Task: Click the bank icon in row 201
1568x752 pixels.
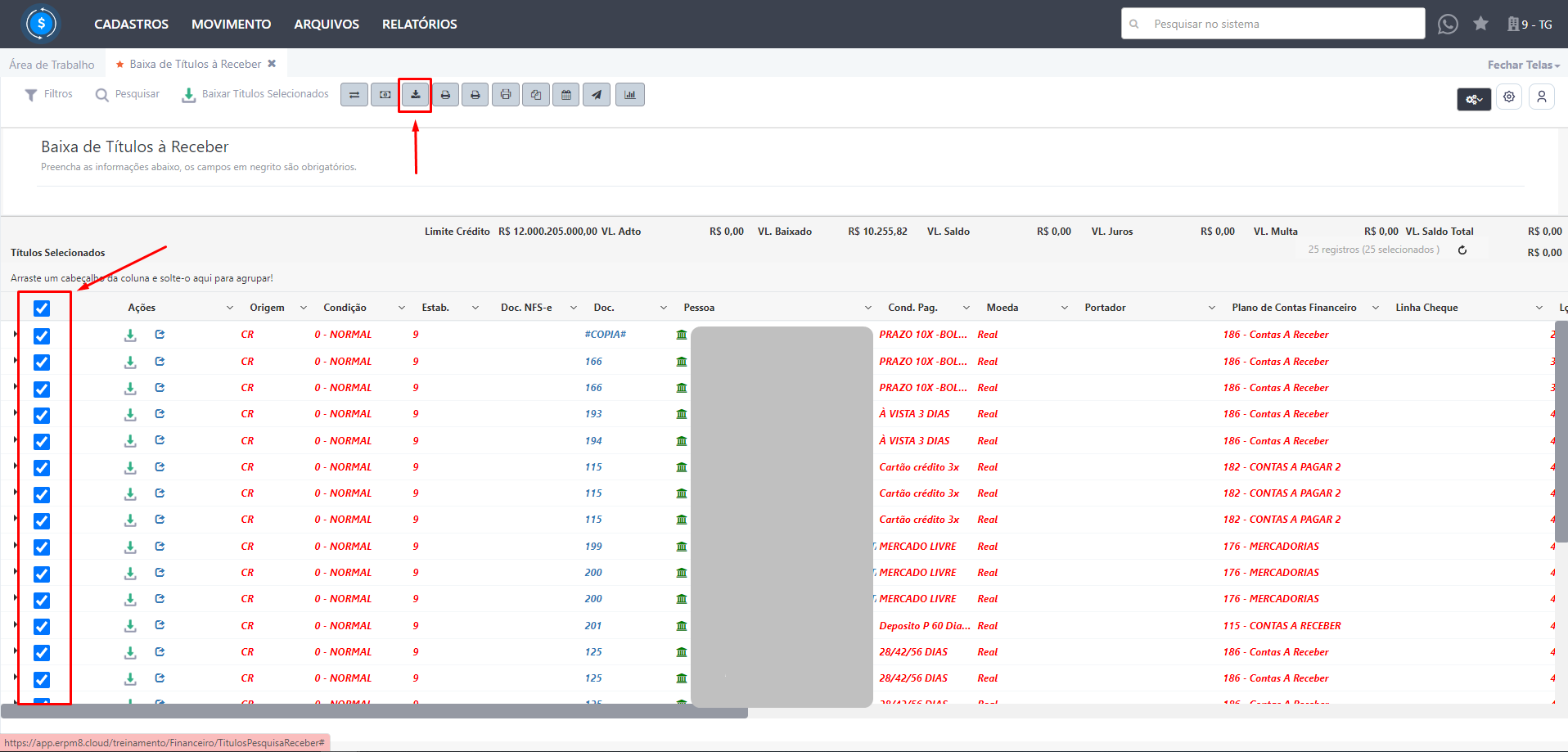Action: pyautogui.click(x=682, y=626)
